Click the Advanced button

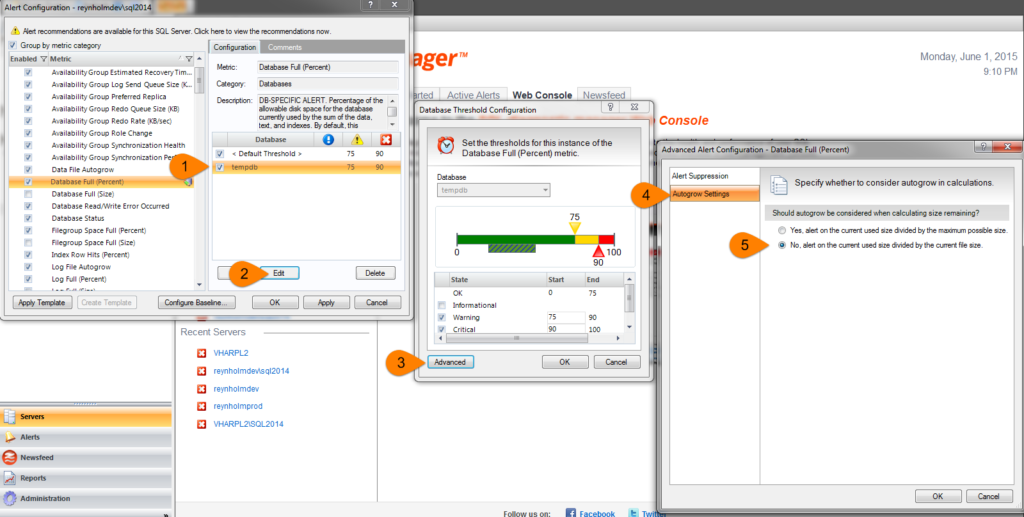click(x=450, y=362)
